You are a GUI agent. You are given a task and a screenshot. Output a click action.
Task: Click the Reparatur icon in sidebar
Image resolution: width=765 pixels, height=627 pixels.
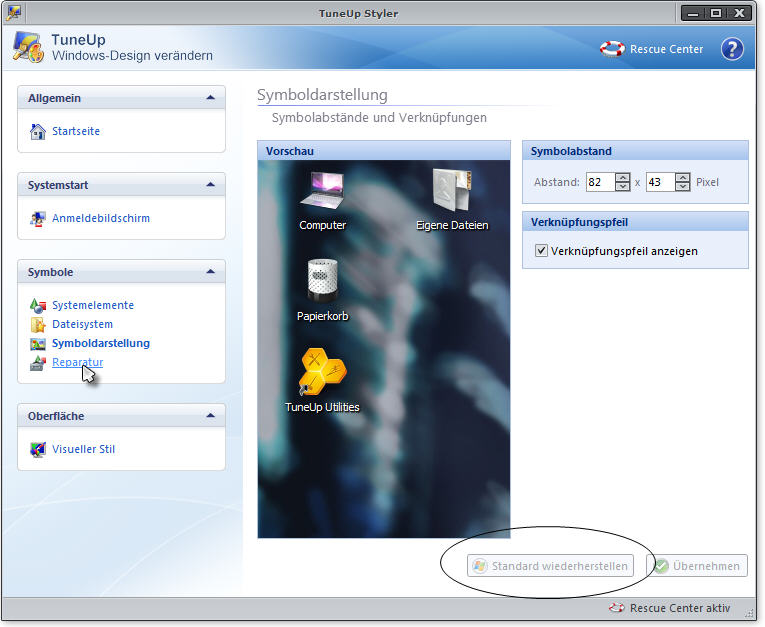coord(38,363)
